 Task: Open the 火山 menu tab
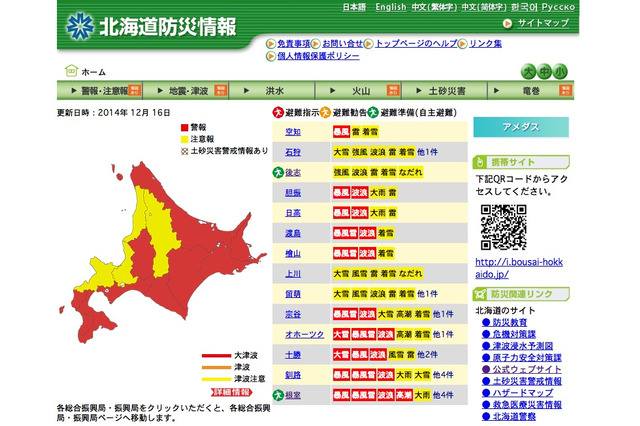[x=358, y=91]
